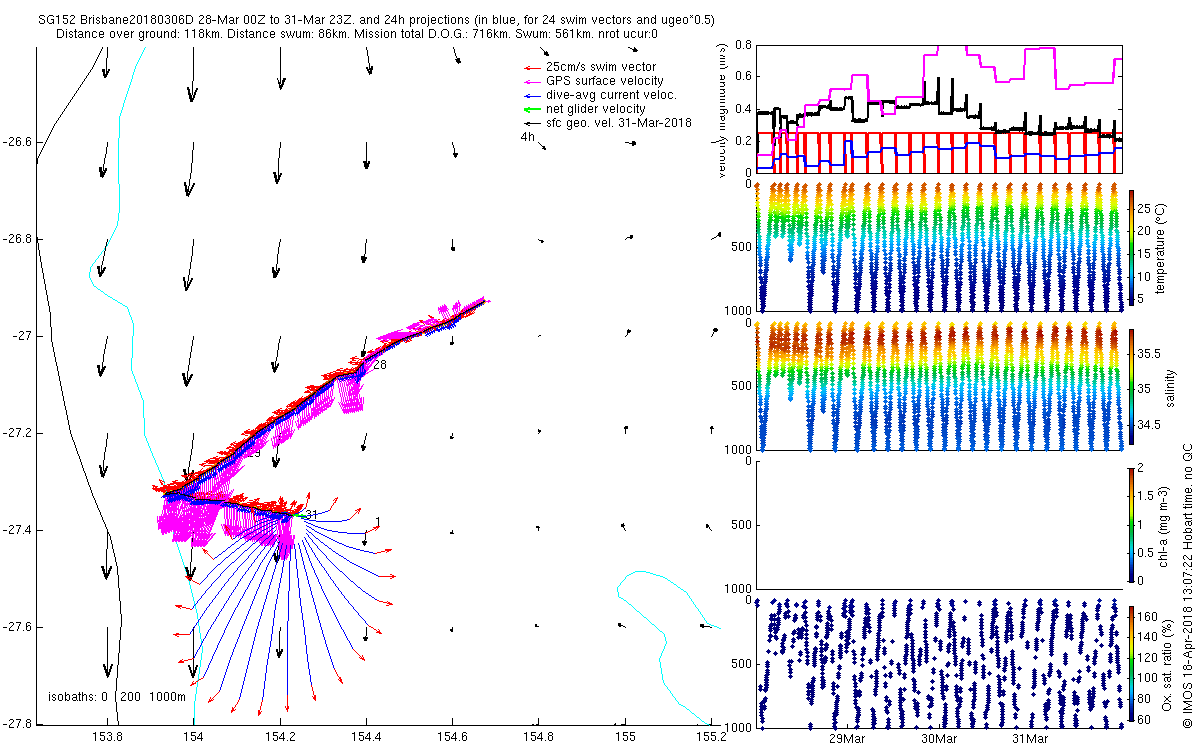Click the '-27.4' latitude tick label

tap(16, 530)
